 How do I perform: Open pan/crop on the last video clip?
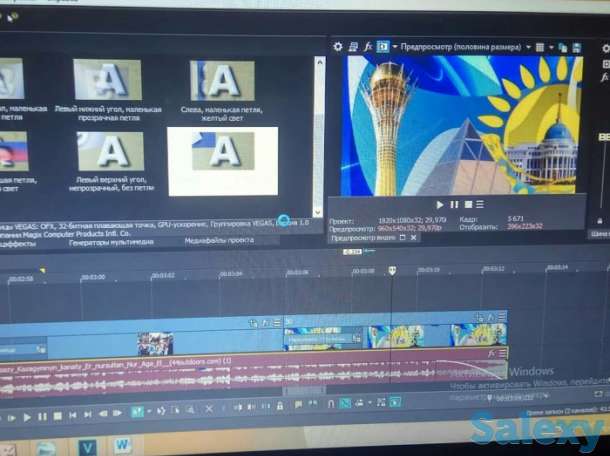(x=480, y=317)
